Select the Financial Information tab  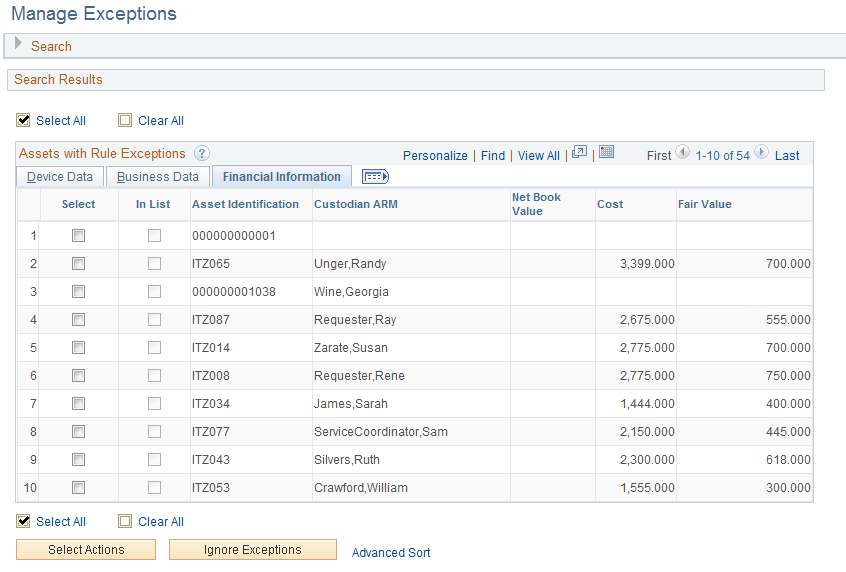pyautogui.click(x=282, y=177)
